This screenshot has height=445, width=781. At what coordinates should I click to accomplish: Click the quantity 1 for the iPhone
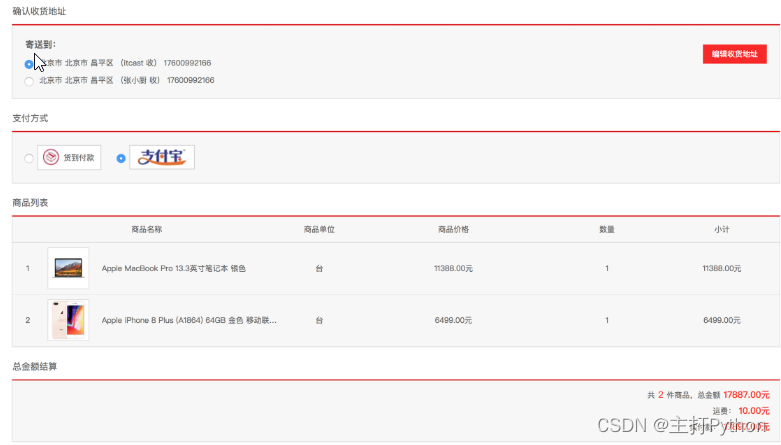pyautogui.click(x=607, y=320)
